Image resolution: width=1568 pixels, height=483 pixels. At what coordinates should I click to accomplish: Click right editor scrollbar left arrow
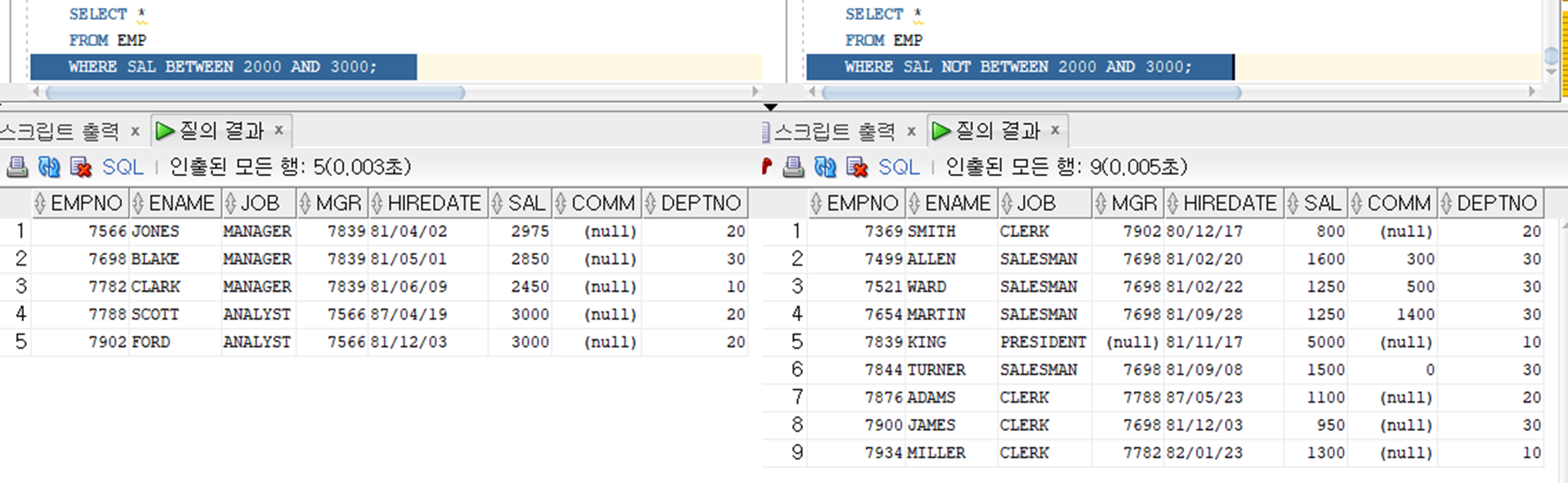(812, 91)
